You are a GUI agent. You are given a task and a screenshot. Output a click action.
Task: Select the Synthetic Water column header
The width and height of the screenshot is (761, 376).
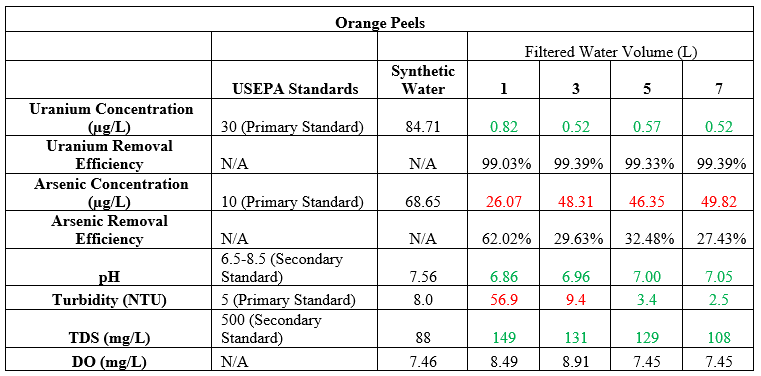click(423, 80)
